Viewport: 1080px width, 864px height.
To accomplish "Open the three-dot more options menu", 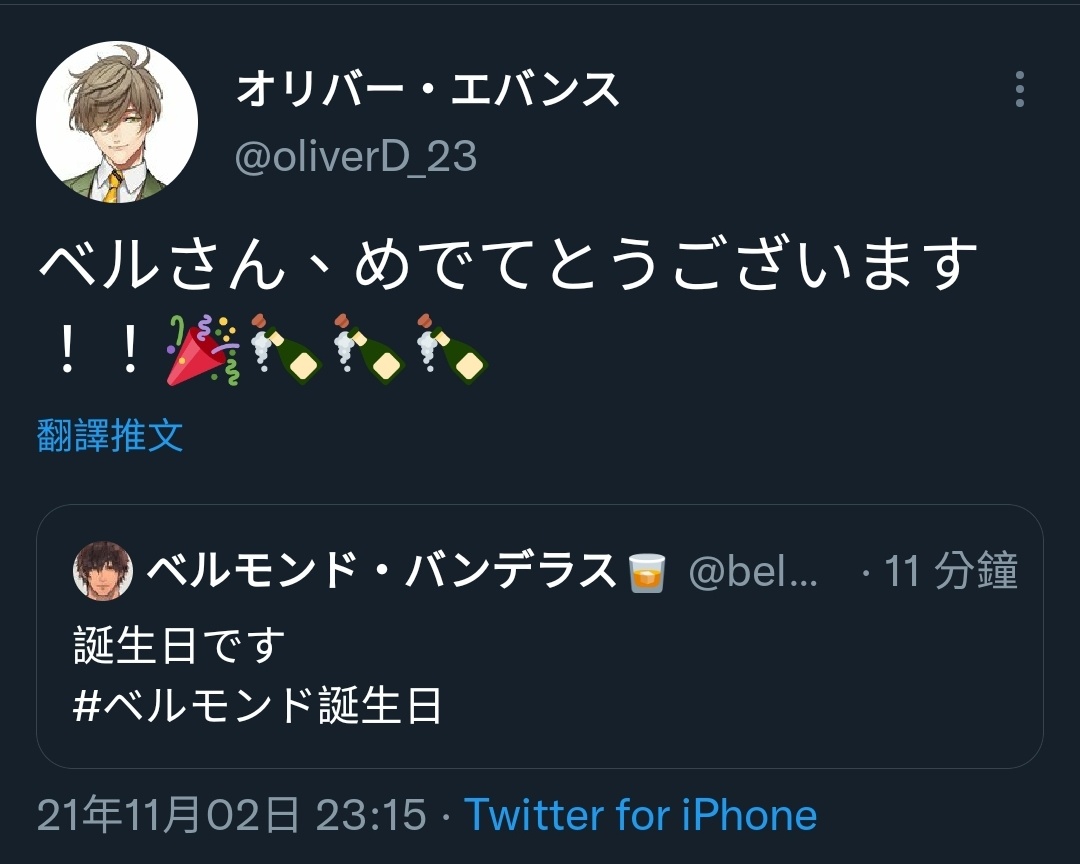I will pyautogui.click(x=1019, y=89).
